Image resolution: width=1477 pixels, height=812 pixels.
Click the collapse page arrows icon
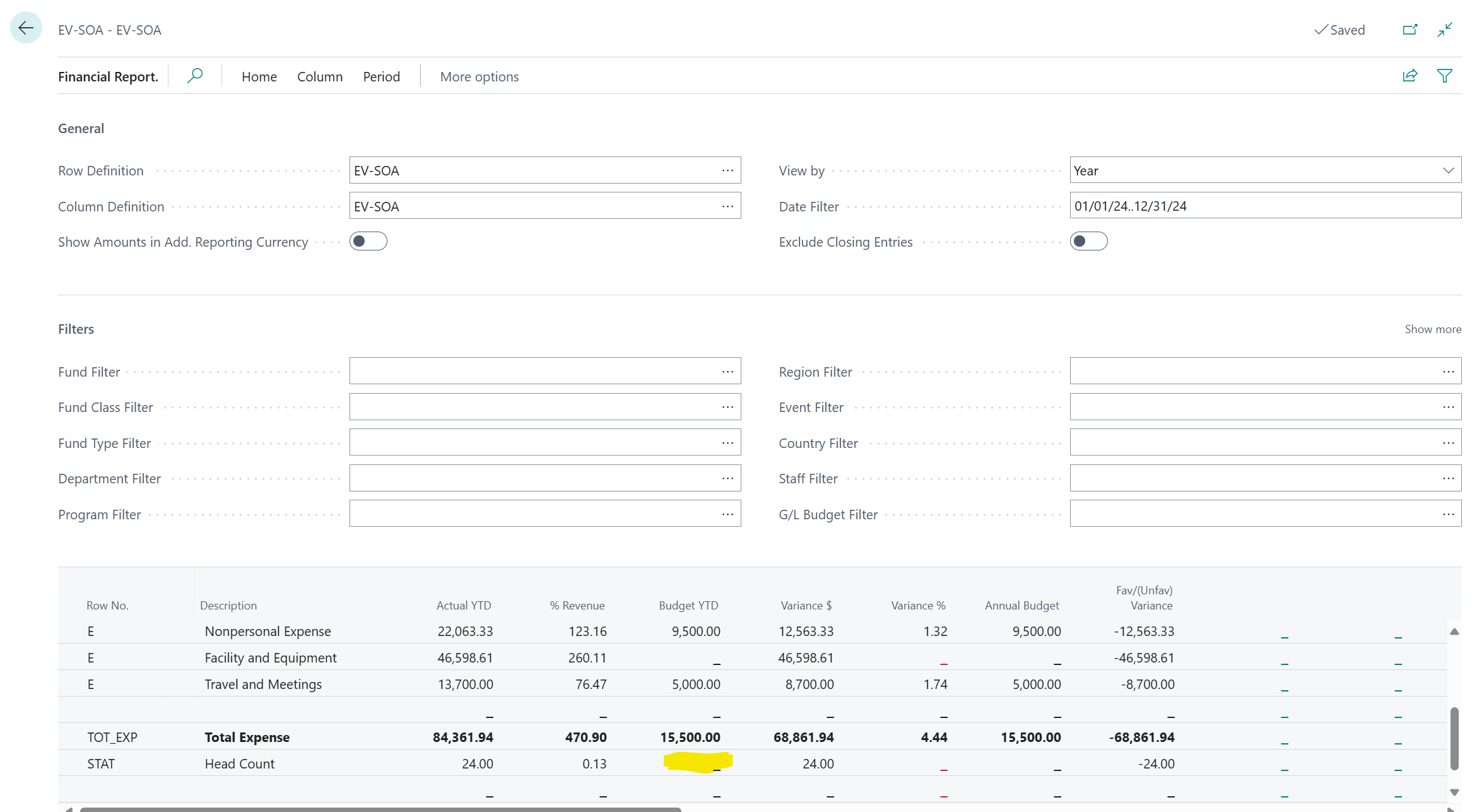click(x=1445, y=30)
